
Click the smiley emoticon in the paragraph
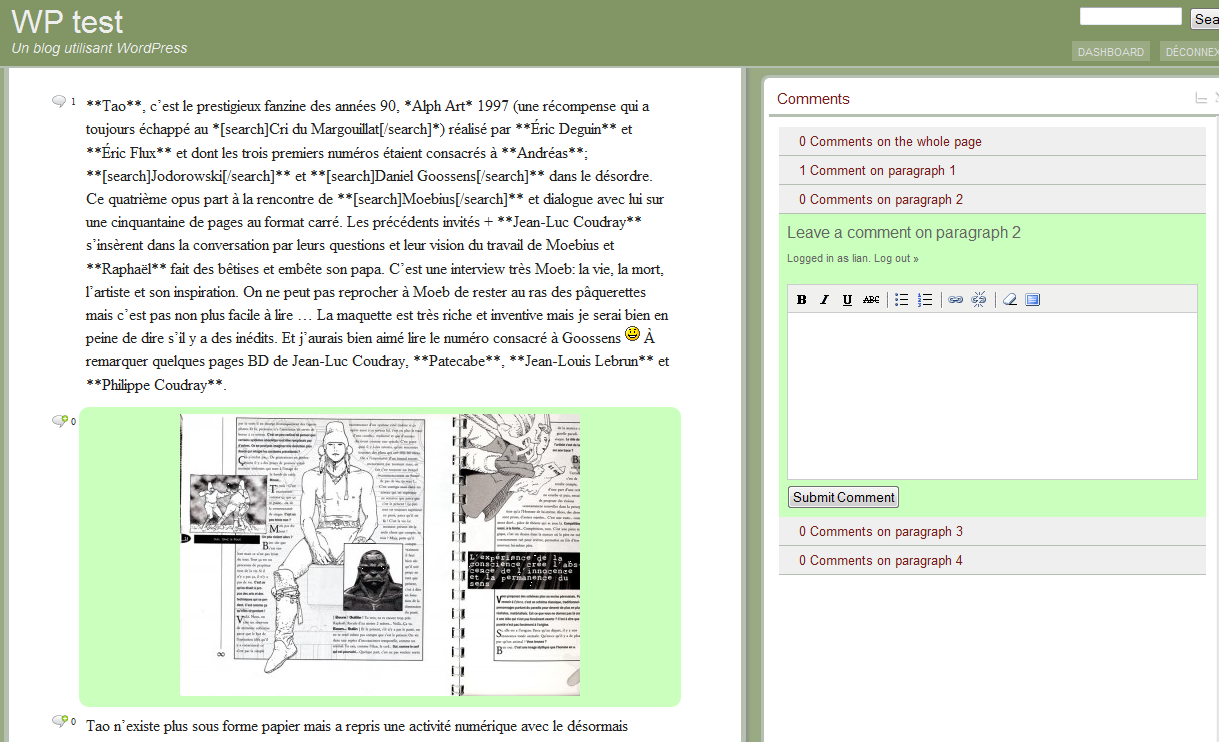tap(633, 334)
